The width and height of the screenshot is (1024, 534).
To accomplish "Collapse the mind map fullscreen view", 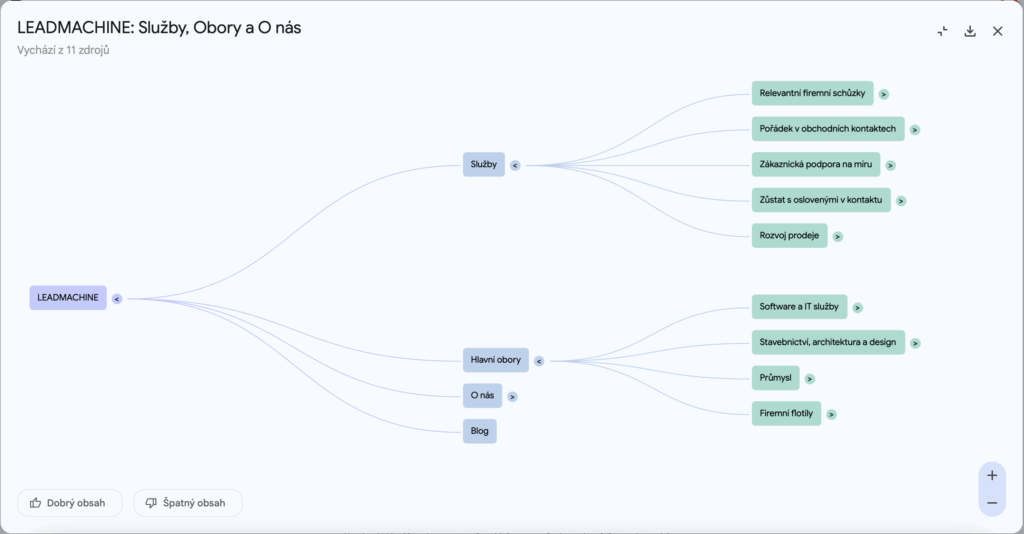I will (x=942, y=31).
